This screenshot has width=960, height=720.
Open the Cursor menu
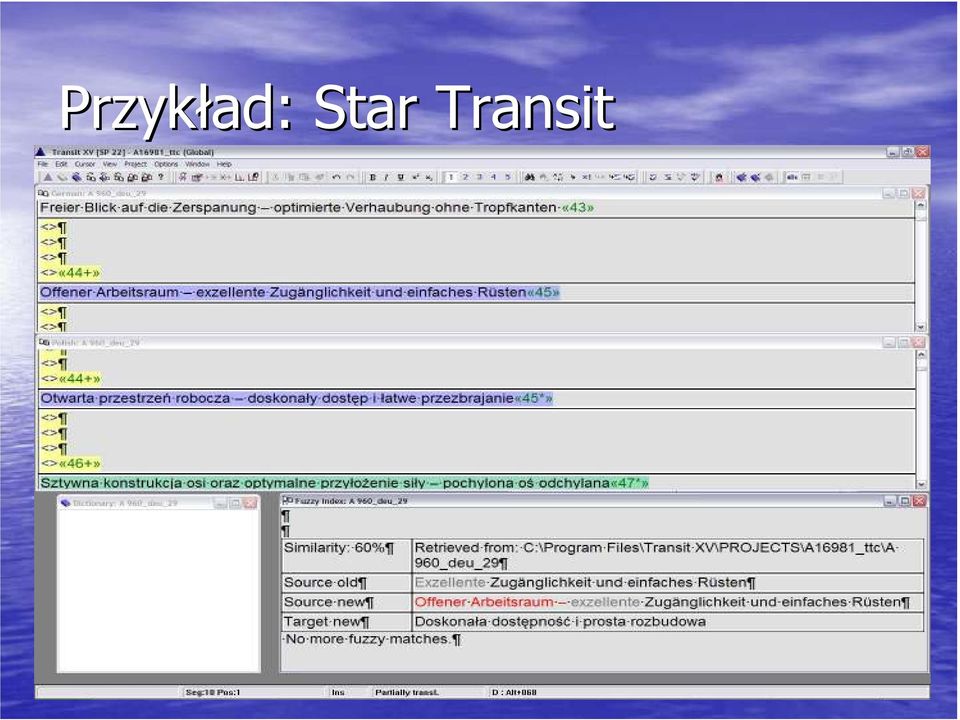pos(85,164)
